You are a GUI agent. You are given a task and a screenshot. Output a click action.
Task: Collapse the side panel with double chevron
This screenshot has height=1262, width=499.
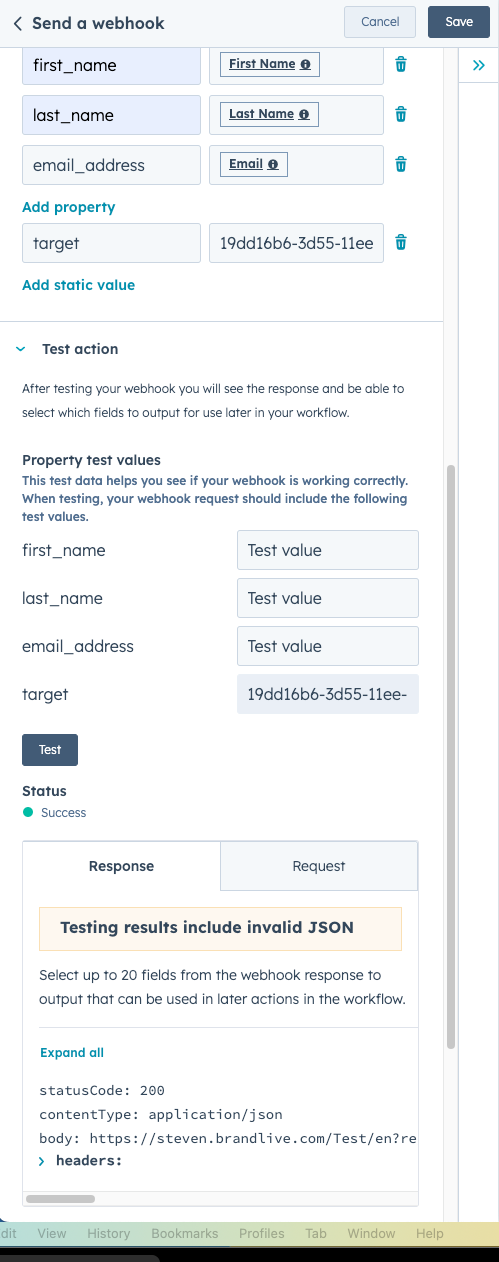(478, 65)
